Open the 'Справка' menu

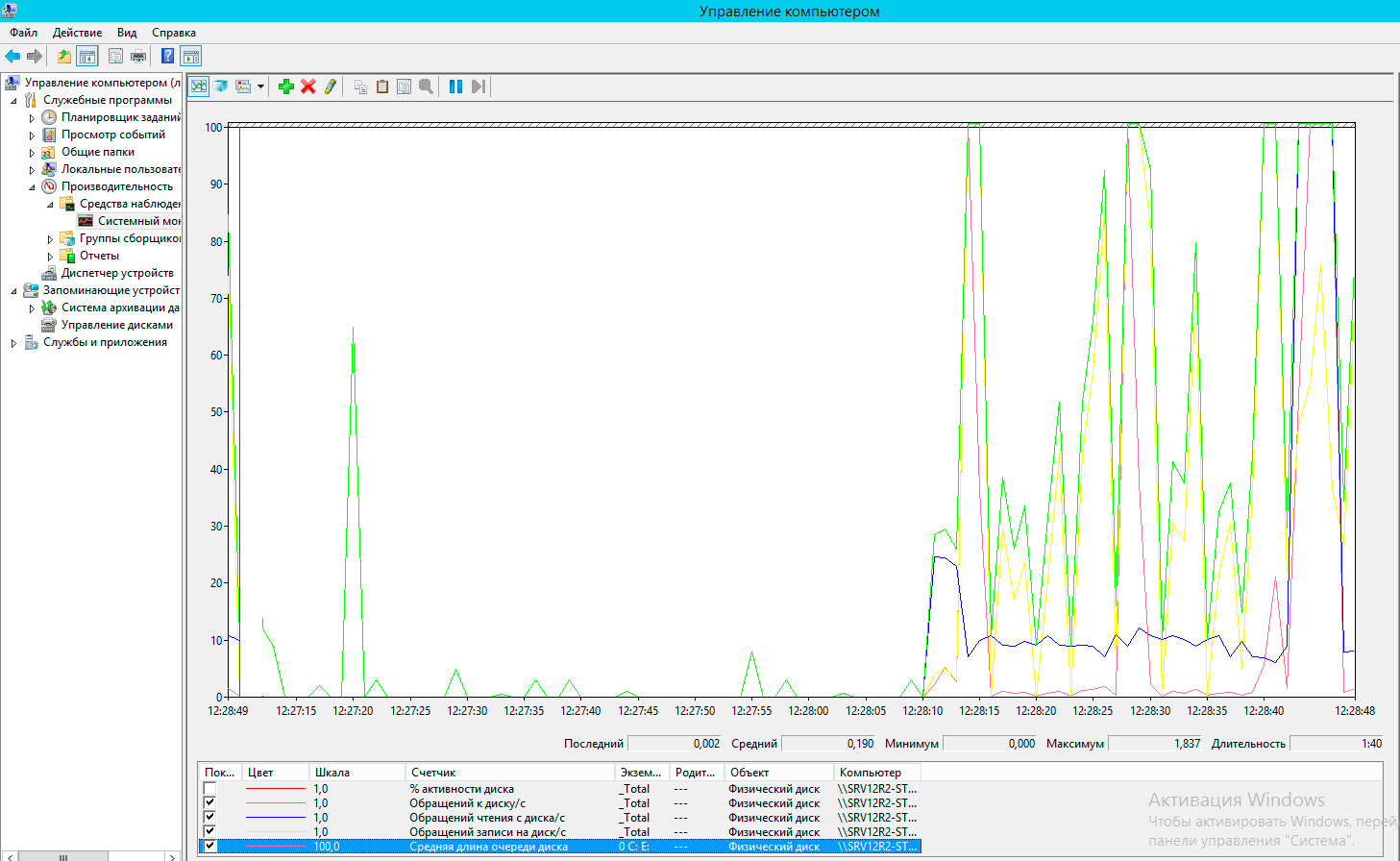173,33
